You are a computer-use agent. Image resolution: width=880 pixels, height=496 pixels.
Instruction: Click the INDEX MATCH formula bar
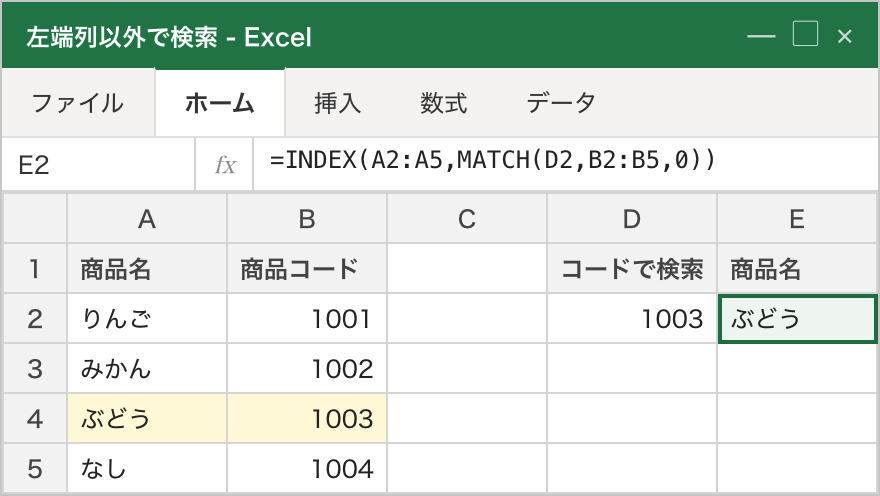point(566,165)
